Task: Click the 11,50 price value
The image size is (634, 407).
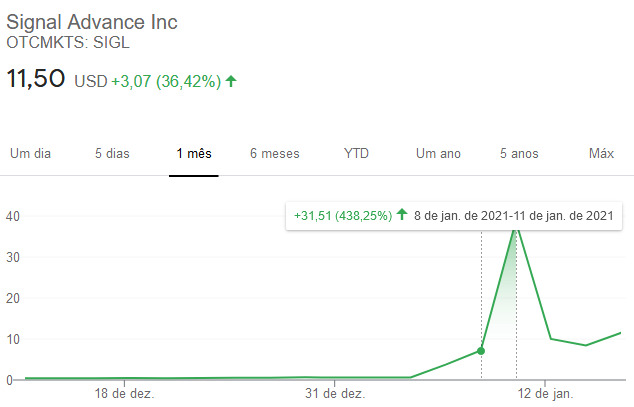Action: 36,78
